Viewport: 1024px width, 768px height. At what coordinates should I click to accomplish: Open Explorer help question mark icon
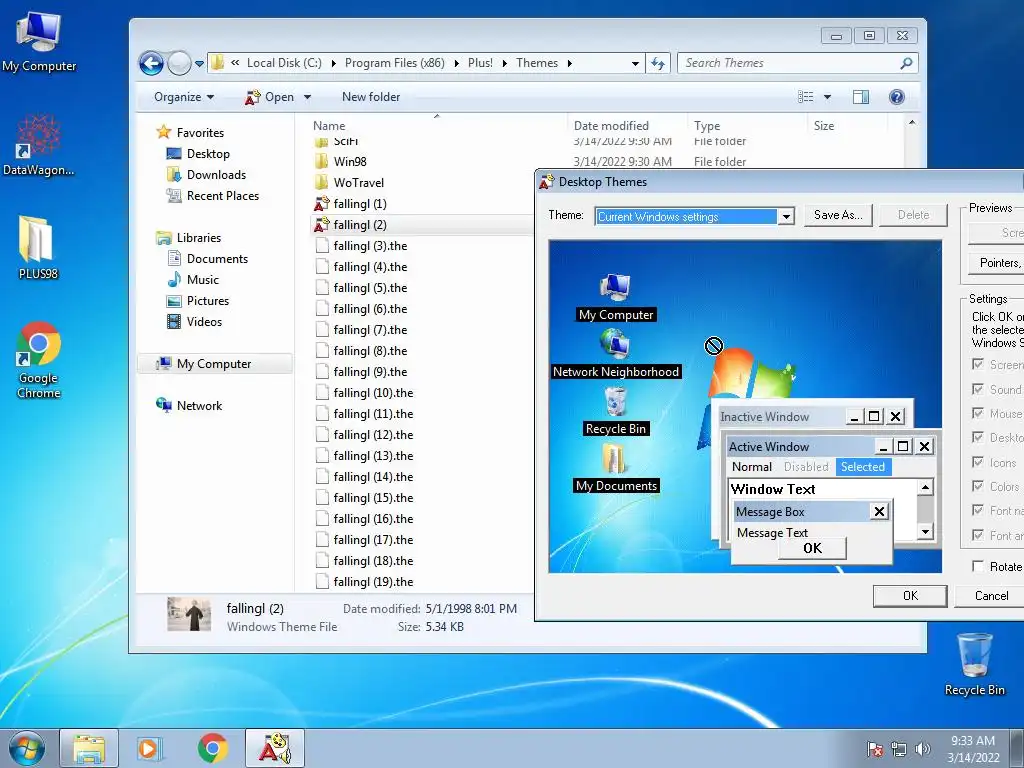(x=897, y=97)
